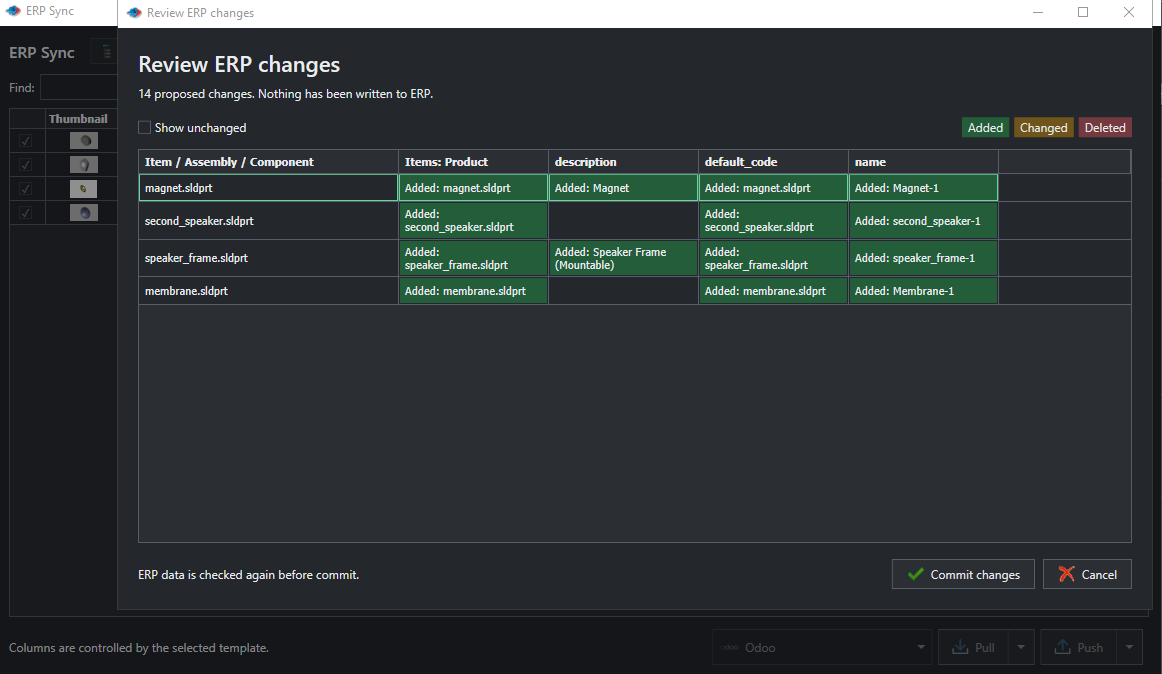Select the speaker_frame.sldprt row item
This screenshot has height=674, width=1162.
[268, 258]
